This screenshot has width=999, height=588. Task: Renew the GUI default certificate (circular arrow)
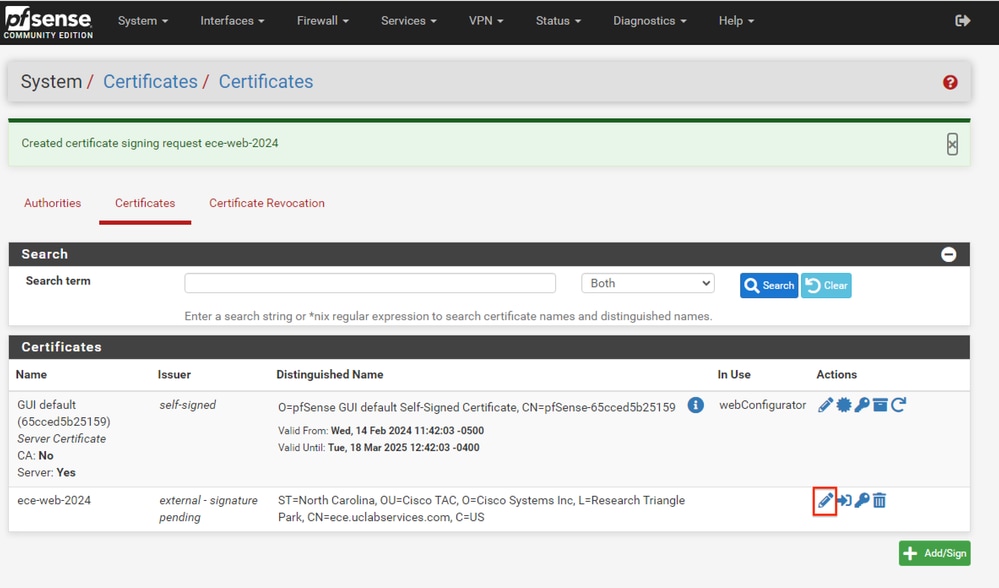pos(898,405)
